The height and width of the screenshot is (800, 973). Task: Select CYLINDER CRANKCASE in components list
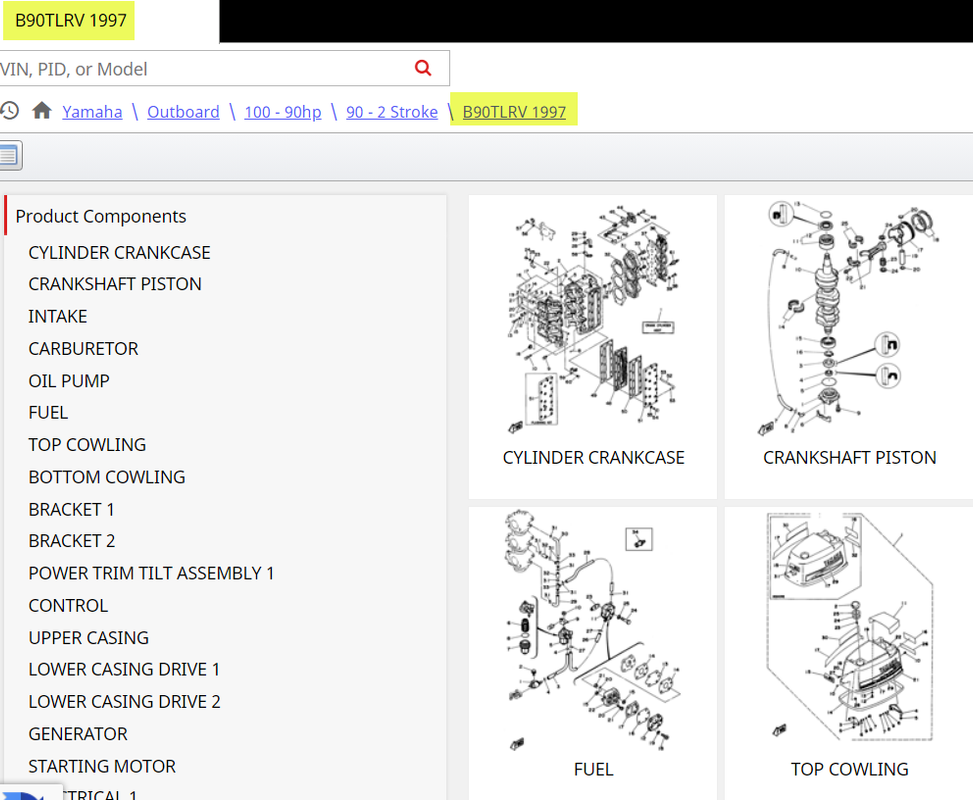coord(119,253)
